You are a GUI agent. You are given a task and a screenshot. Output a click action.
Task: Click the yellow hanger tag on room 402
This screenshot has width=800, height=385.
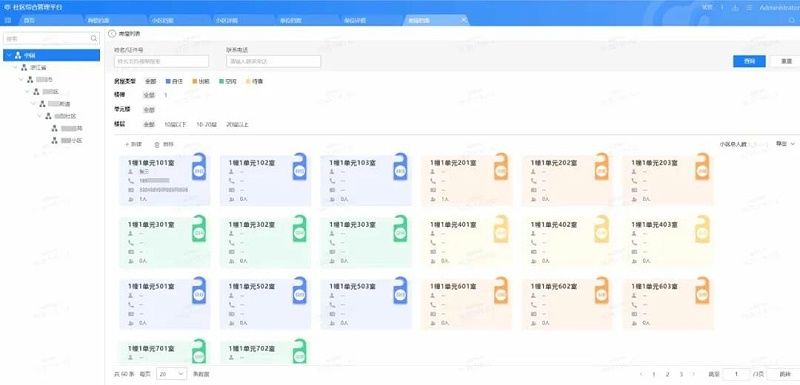(x=602, y=228)
